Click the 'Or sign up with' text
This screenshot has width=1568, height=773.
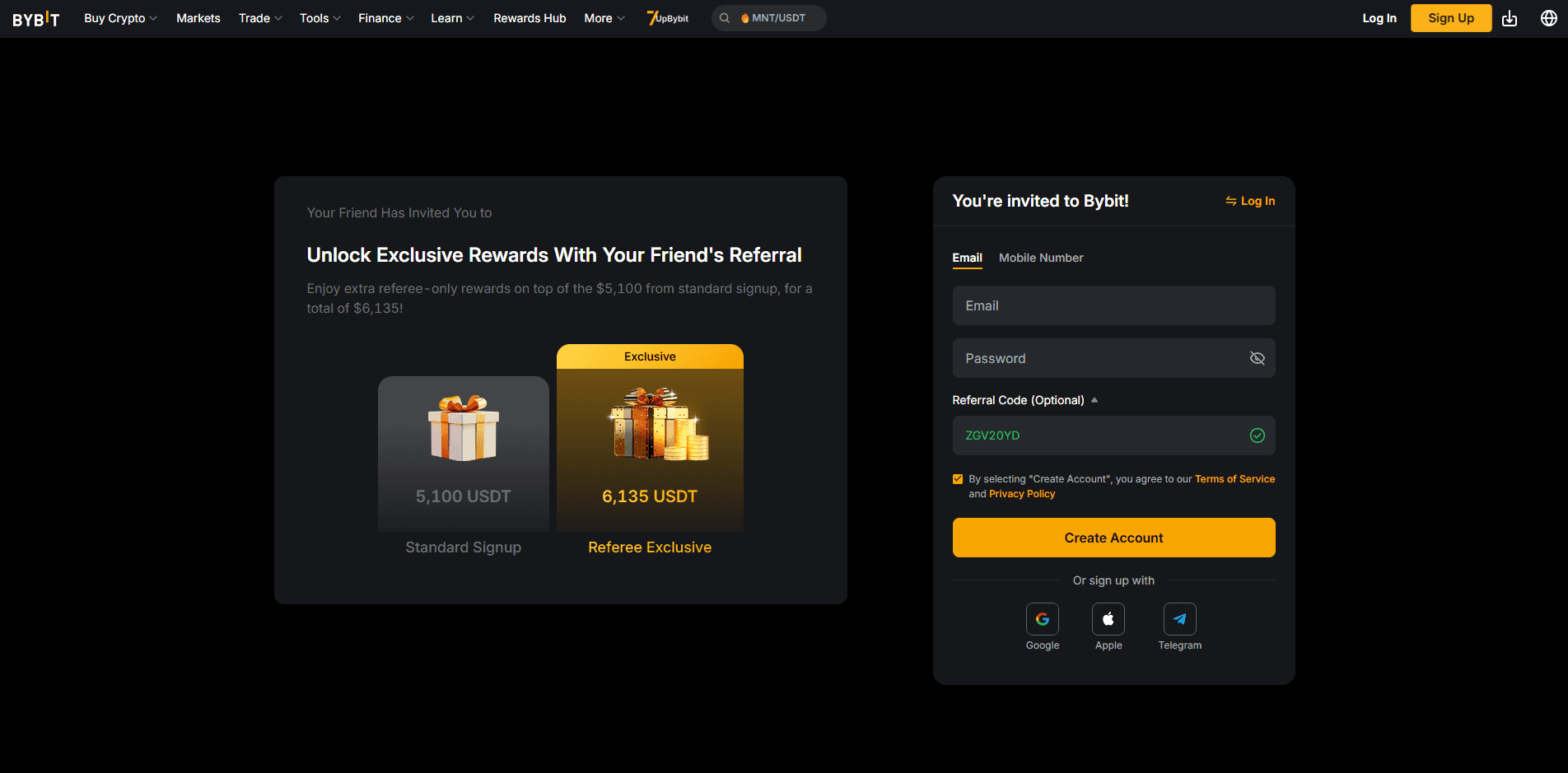tap(1113, 580)
